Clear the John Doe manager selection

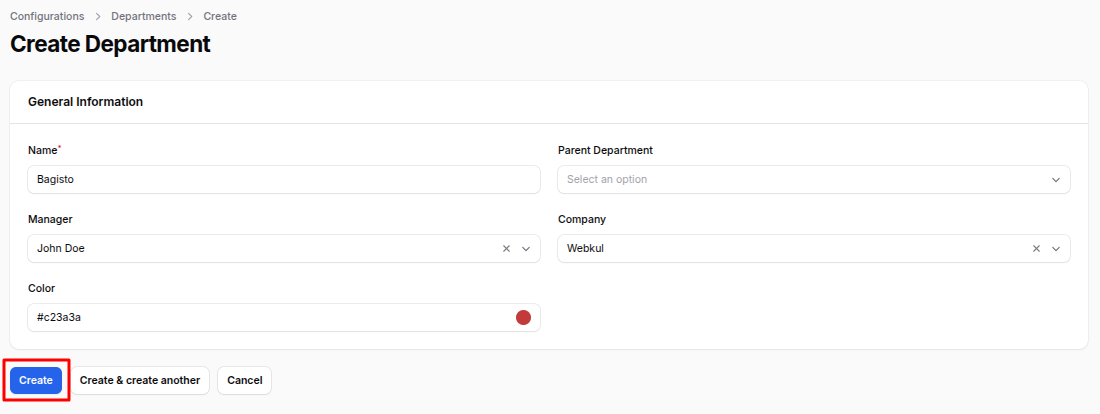506,249
